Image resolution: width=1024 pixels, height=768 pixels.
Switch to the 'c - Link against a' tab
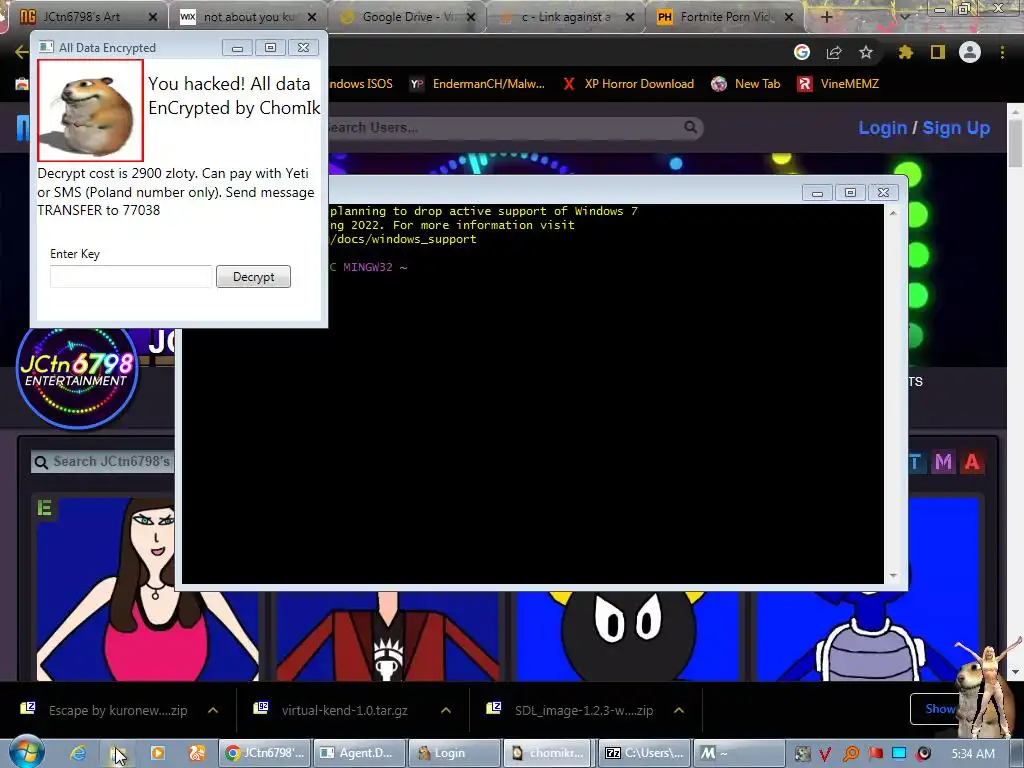[566, 17]
